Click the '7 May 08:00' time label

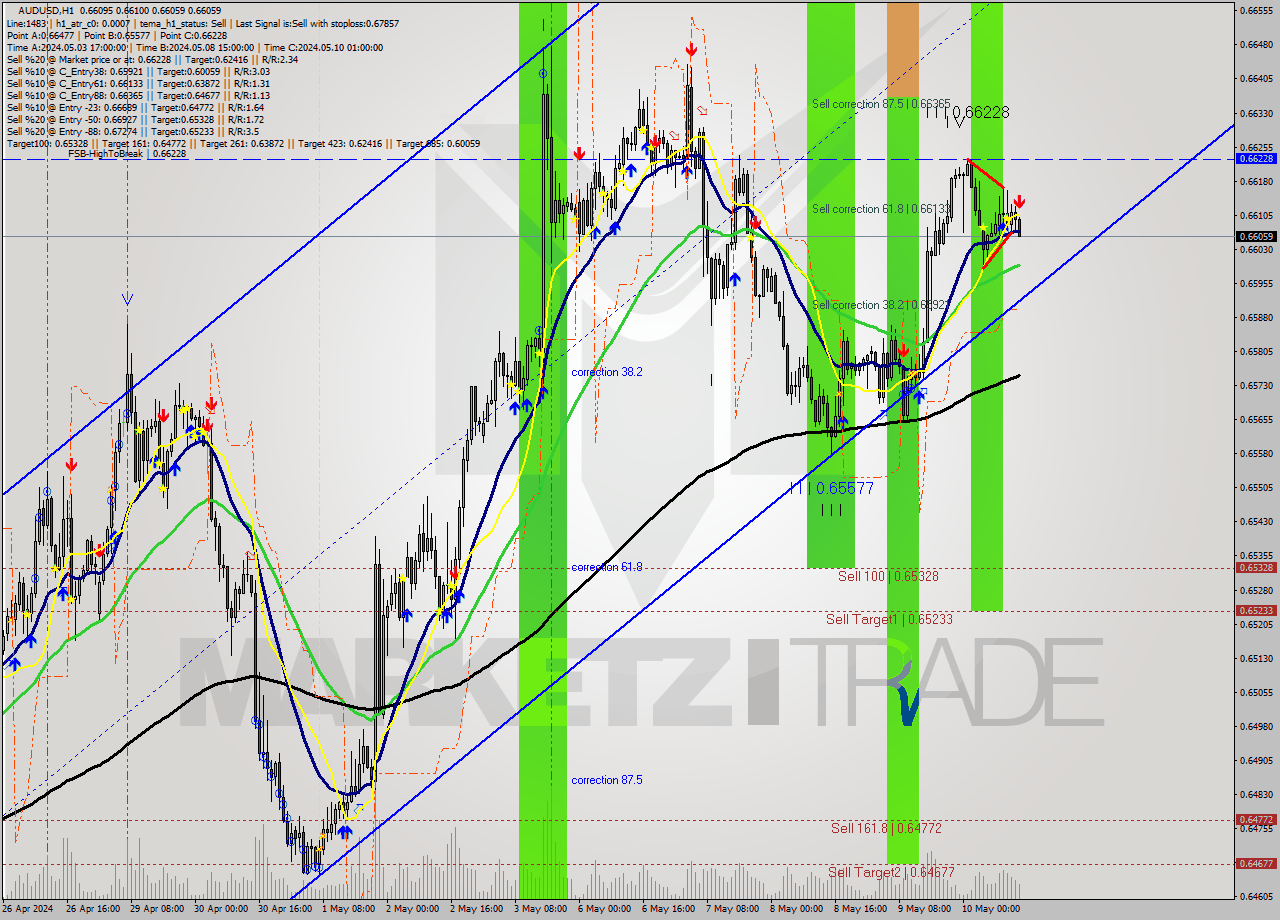pyautogui.click(x=735, y=909)
